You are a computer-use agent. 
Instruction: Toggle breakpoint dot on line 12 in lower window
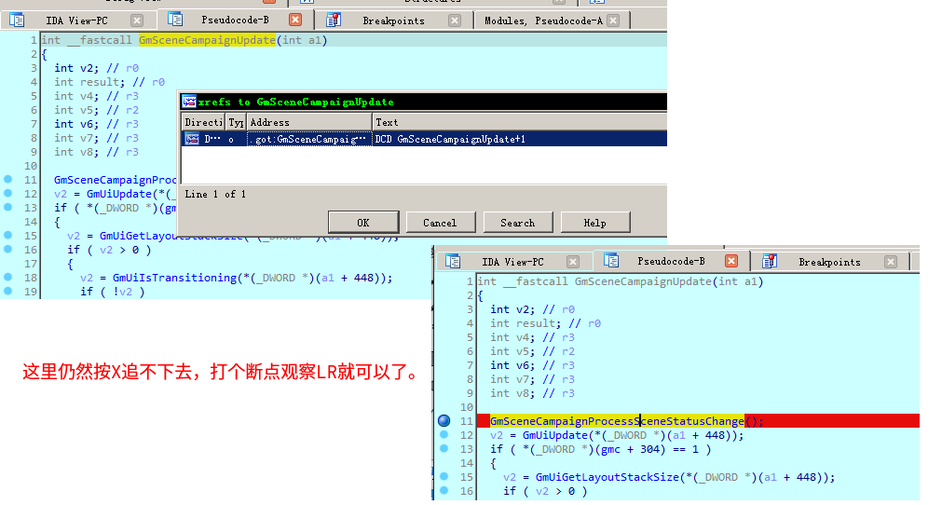pos(444,435)
